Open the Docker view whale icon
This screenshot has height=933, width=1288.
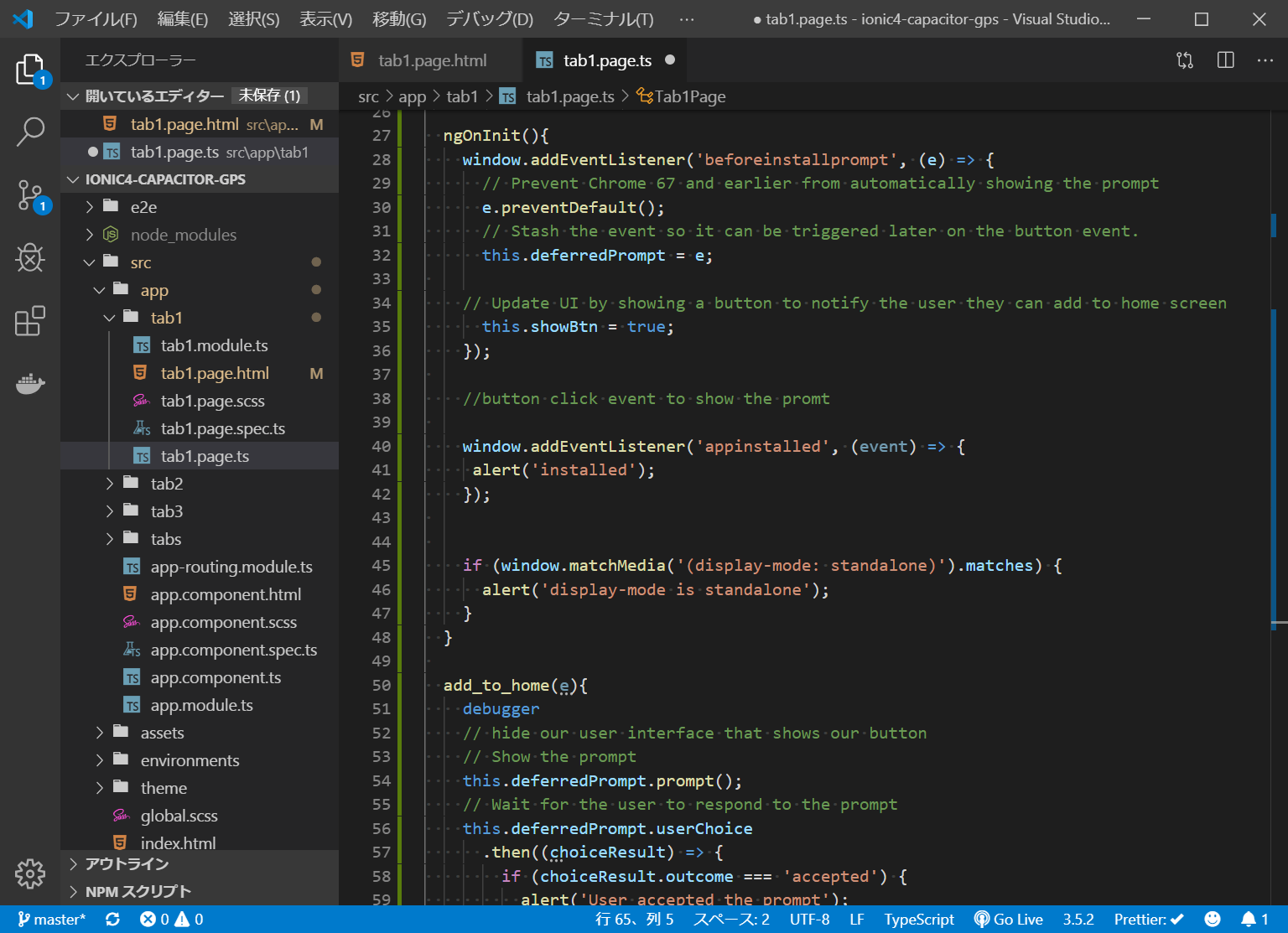(30, 384)
